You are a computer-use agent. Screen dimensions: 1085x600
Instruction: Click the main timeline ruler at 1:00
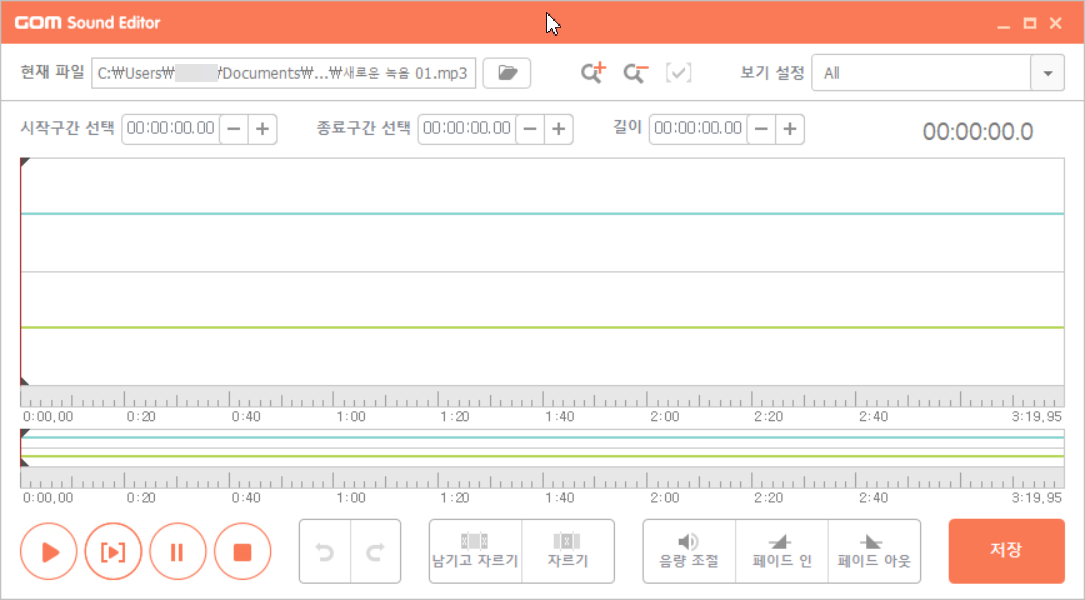pos(334,397)
